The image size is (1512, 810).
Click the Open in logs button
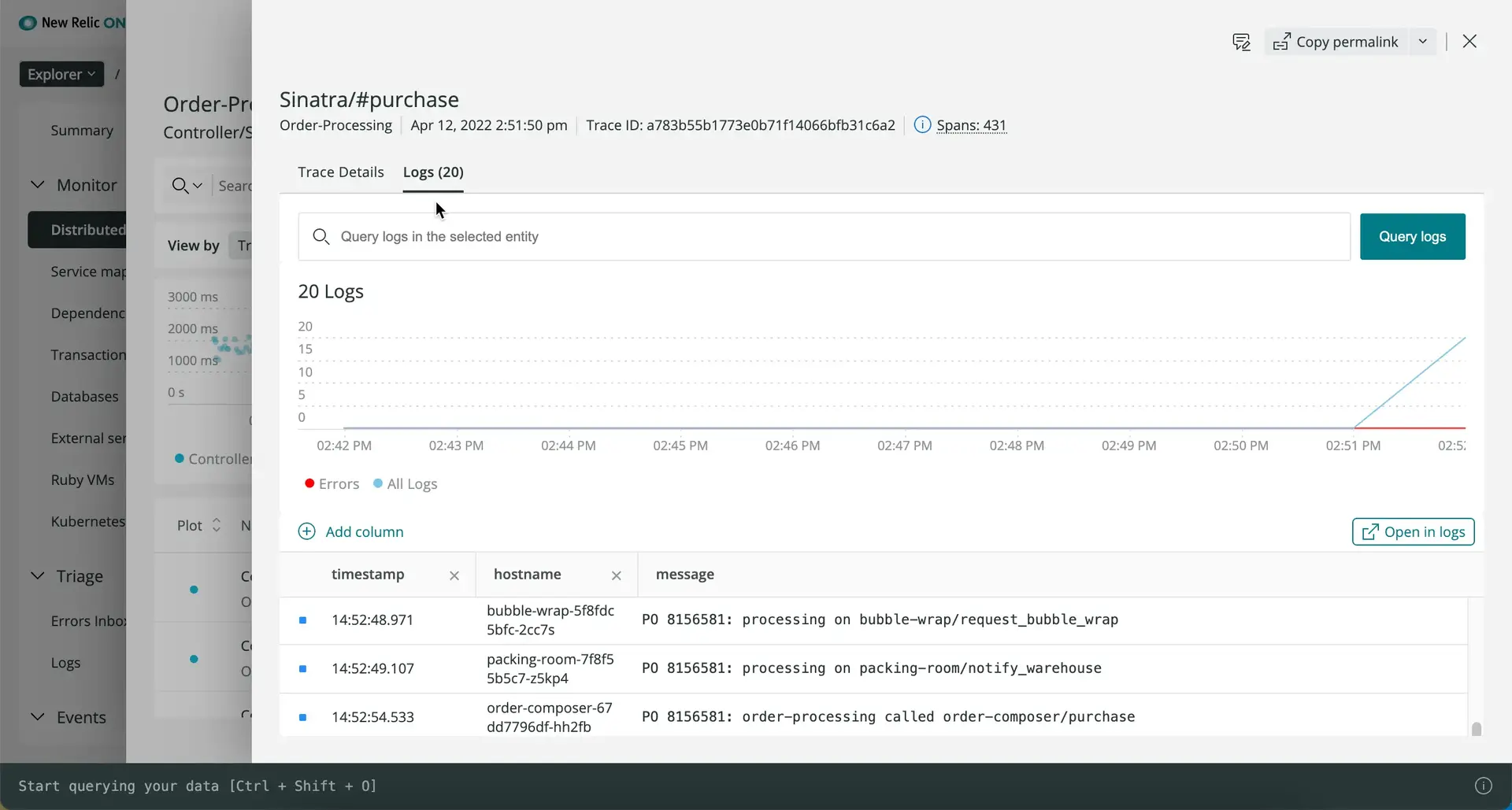1413,531
